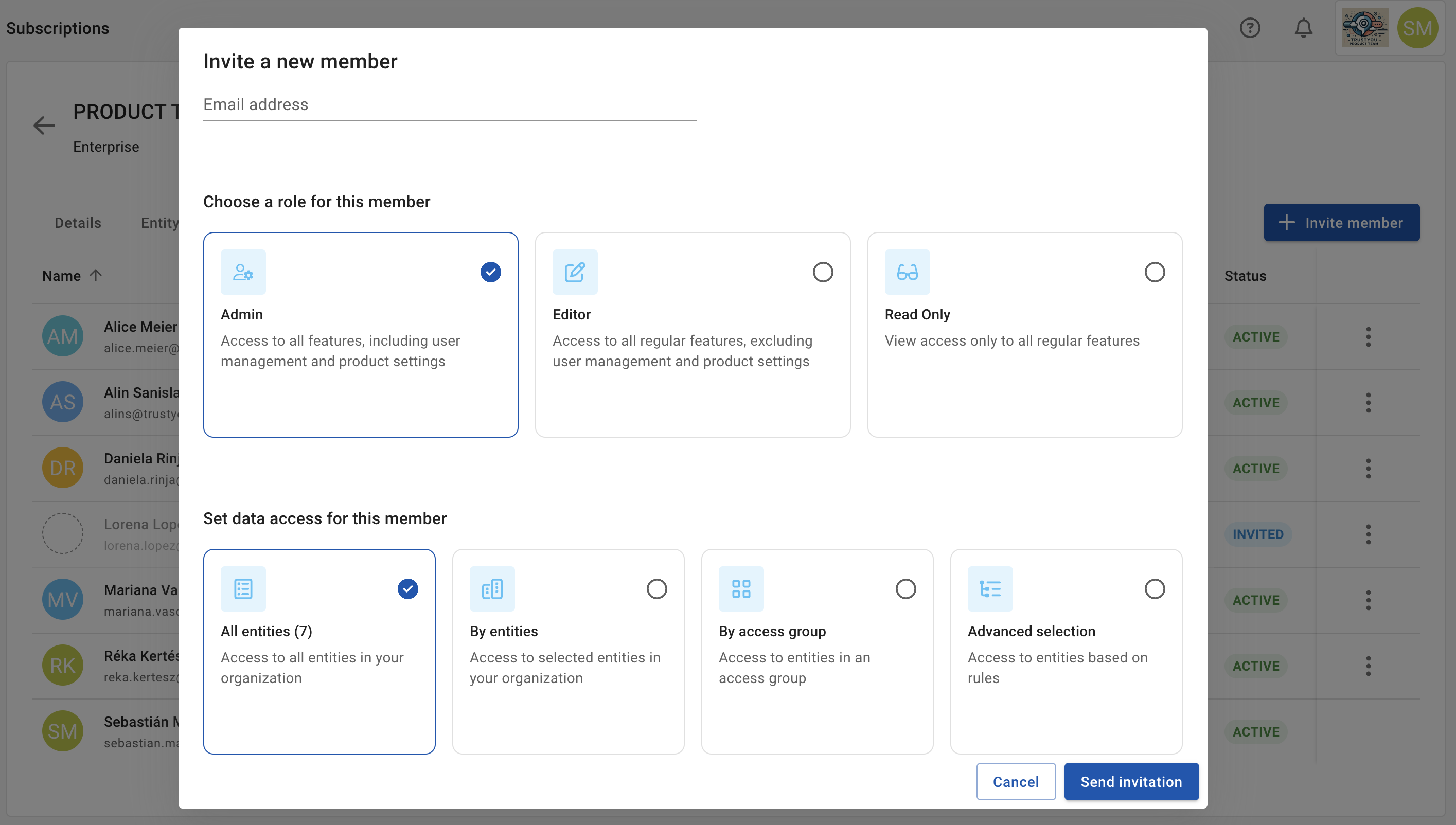The height and width of the screenshot is (825, 1456).
Task: Click the Status column header
Action: (1245, 275)
